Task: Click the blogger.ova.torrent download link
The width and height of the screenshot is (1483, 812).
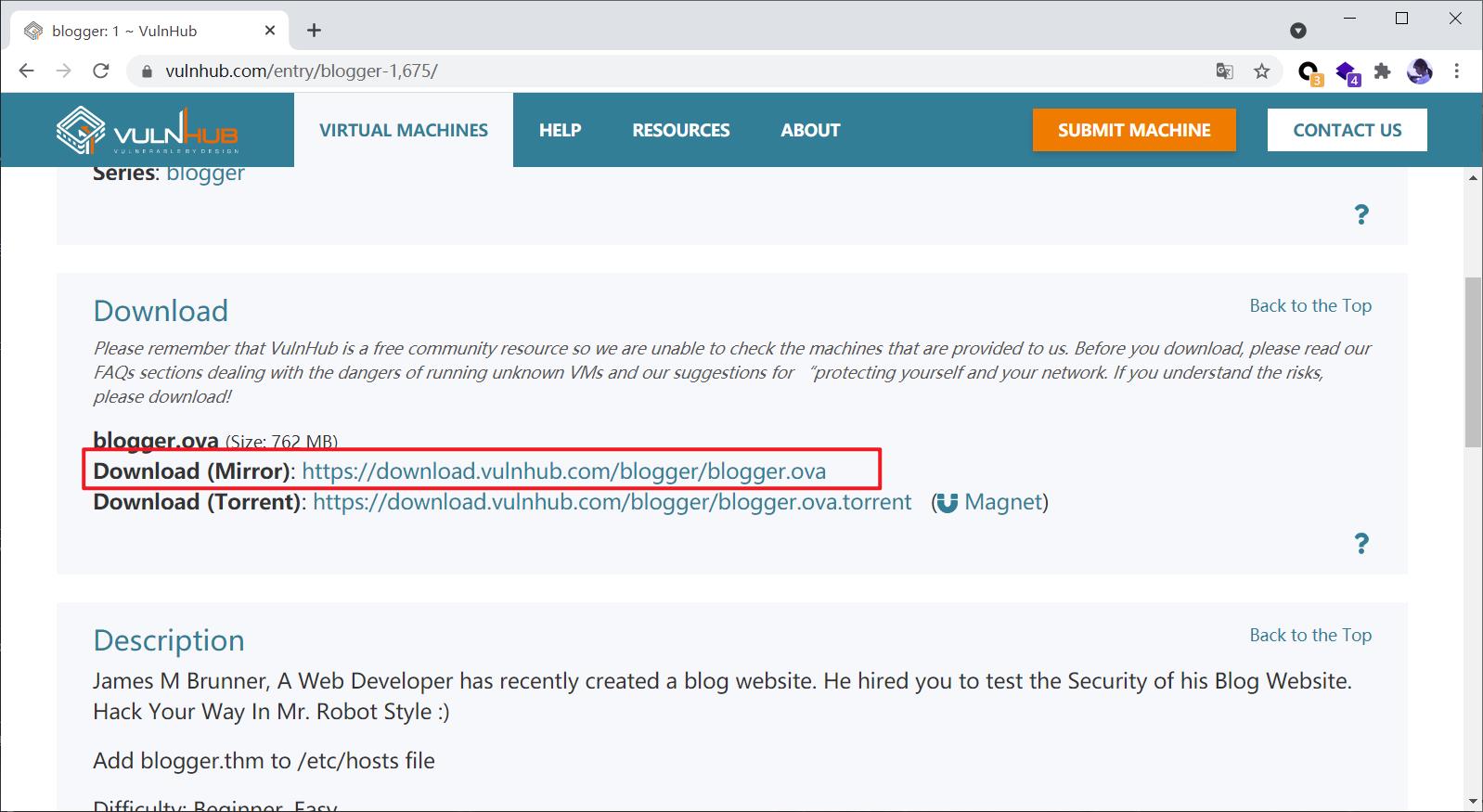Action: click(613, 502)
